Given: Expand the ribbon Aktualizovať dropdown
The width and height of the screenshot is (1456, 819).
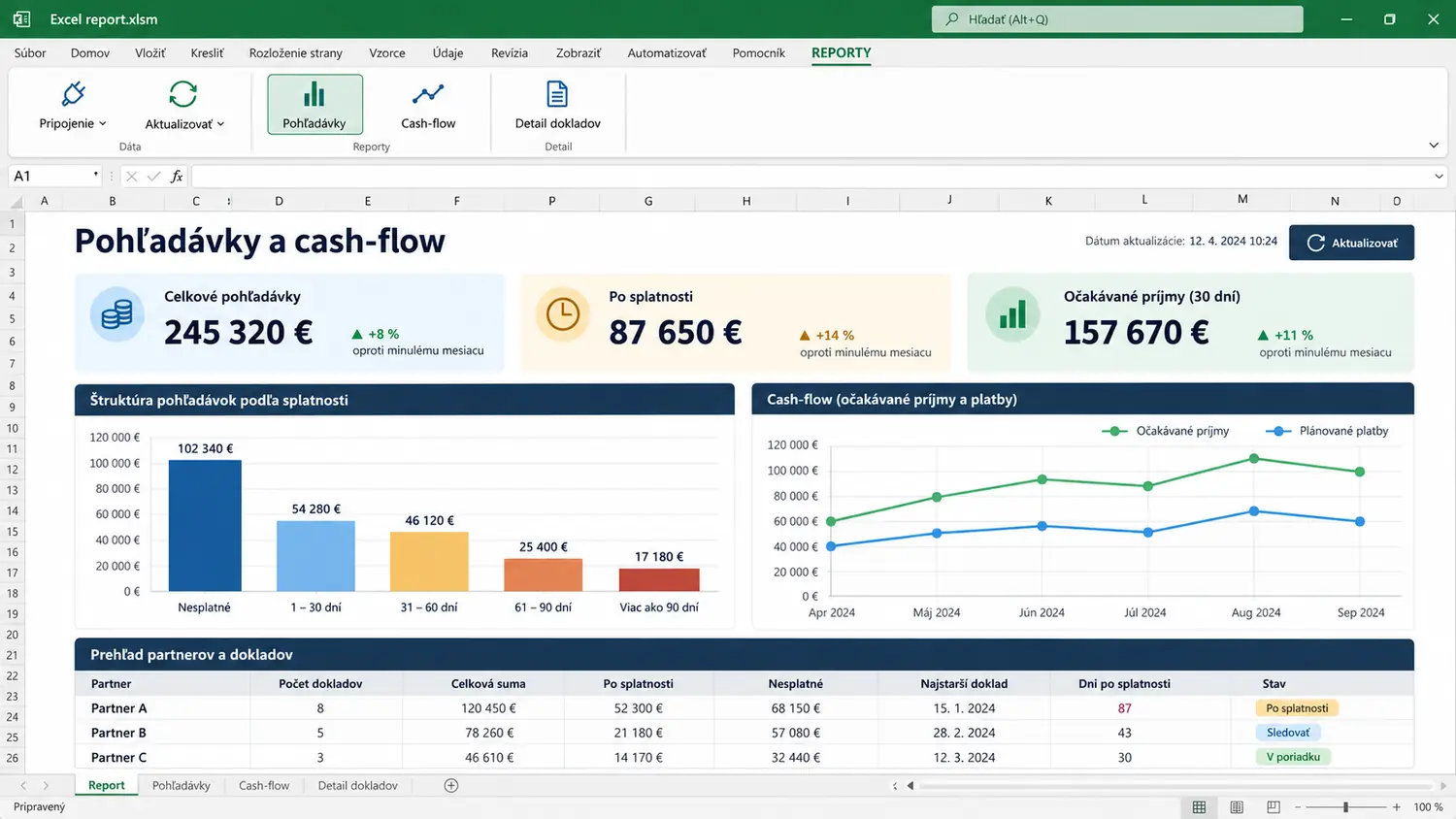Looking at the screenshot, I should click(184, 105).
